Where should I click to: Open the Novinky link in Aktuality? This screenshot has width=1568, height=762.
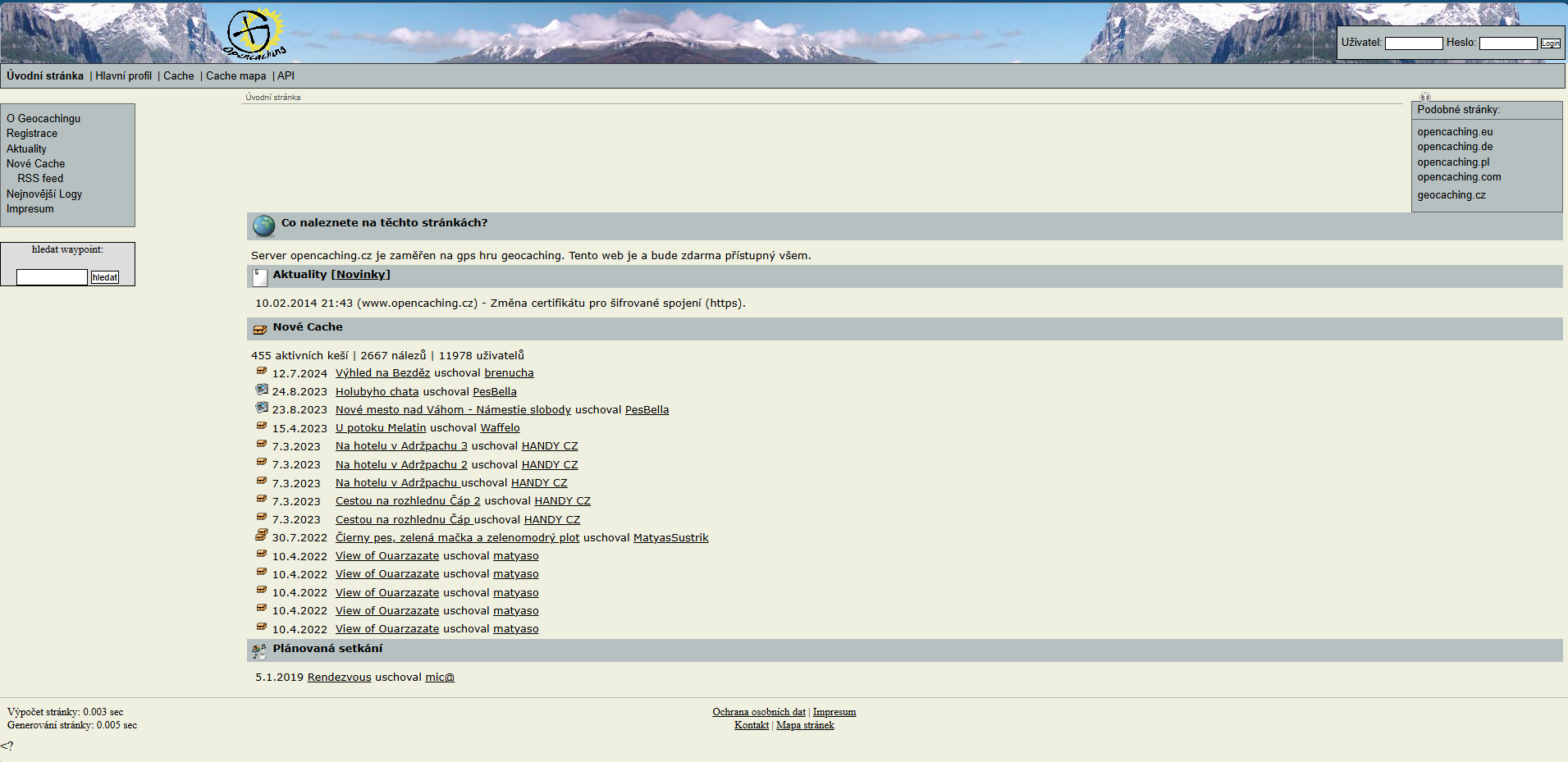tap(360, 275)
